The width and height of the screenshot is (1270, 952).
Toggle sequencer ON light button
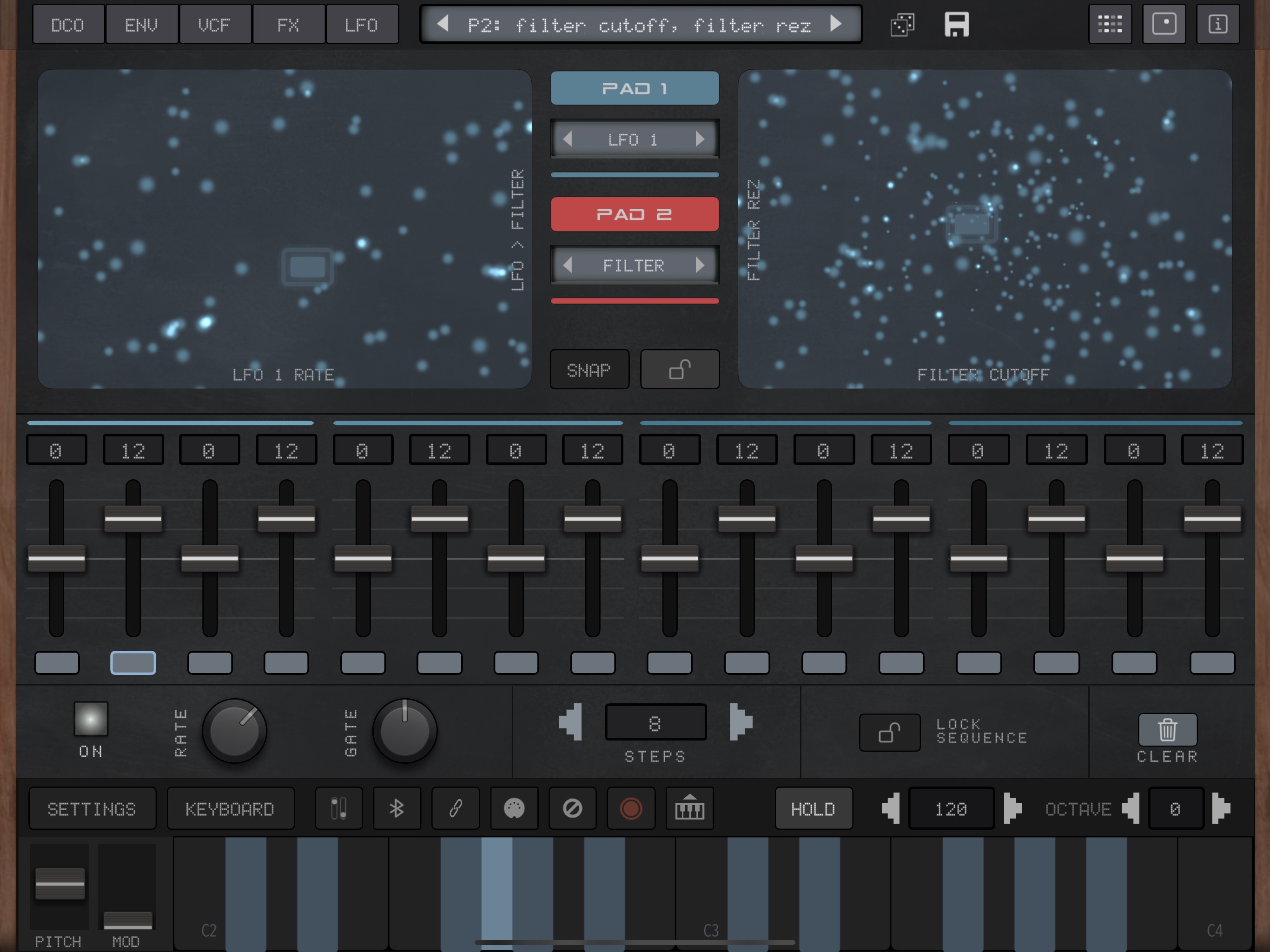click(91, 719)
